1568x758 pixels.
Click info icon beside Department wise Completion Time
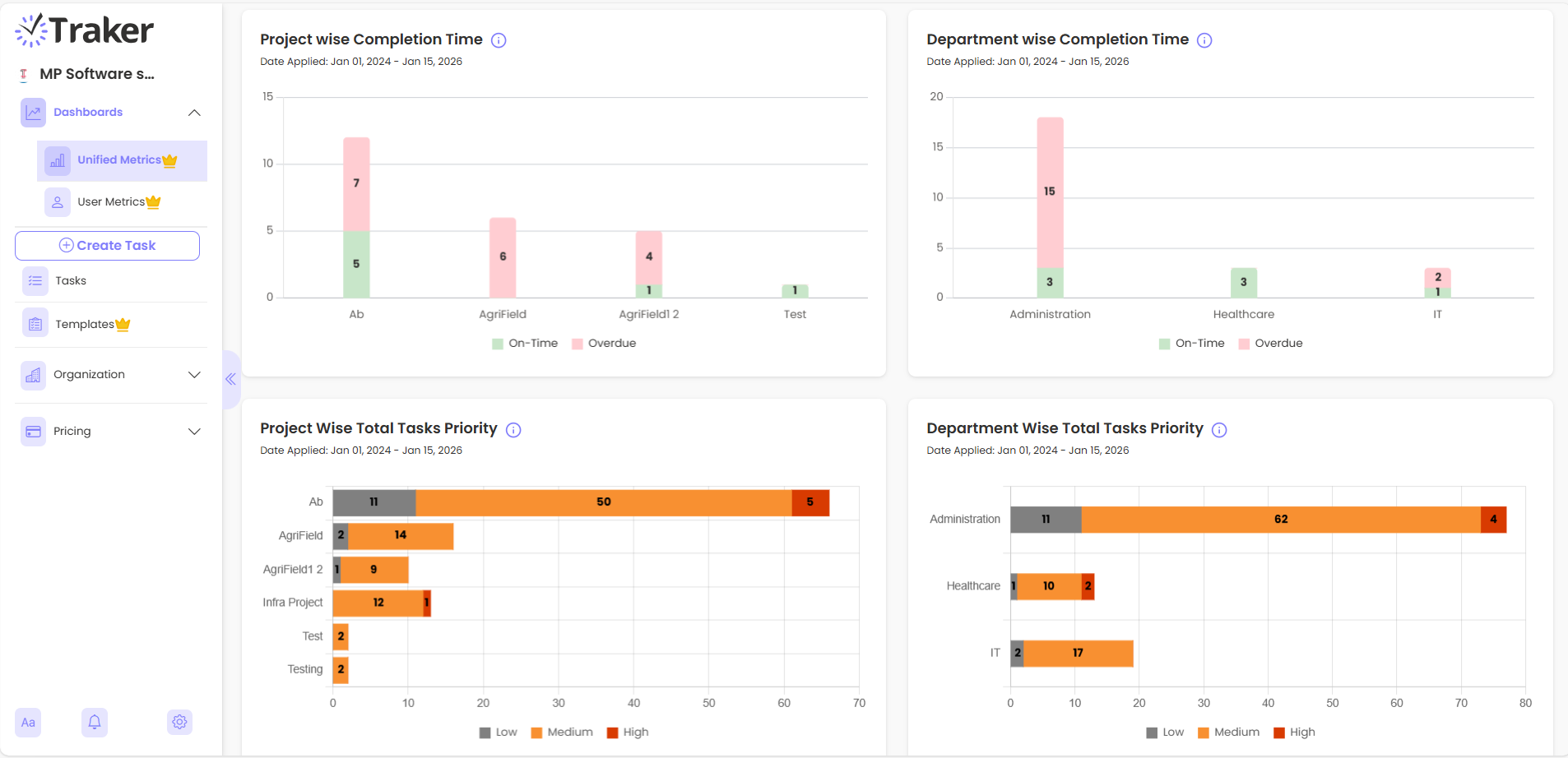[1204, 40]
